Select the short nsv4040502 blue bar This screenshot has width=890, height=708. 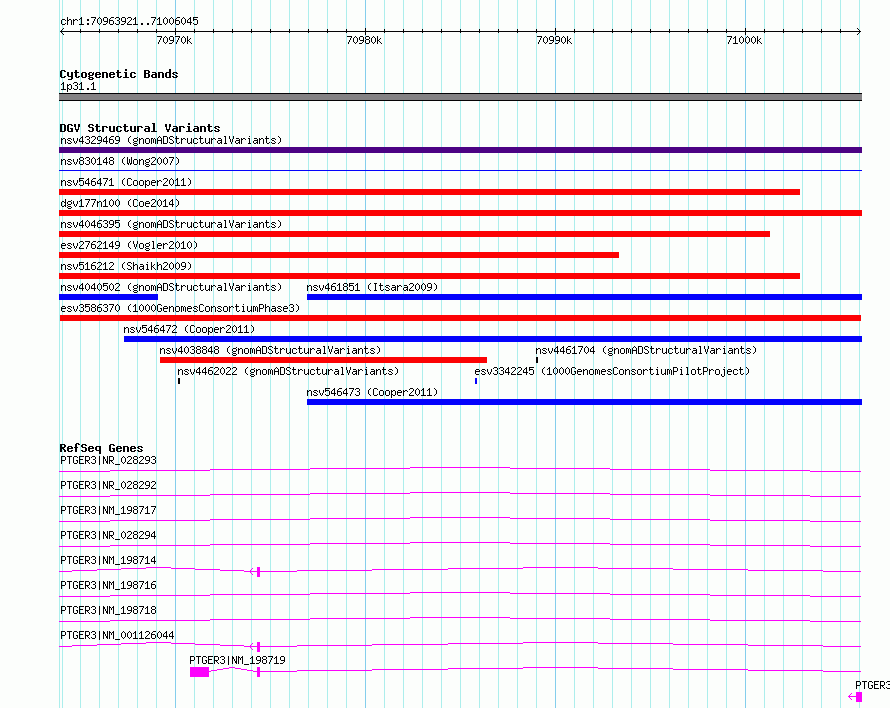[x=108, y=297]
